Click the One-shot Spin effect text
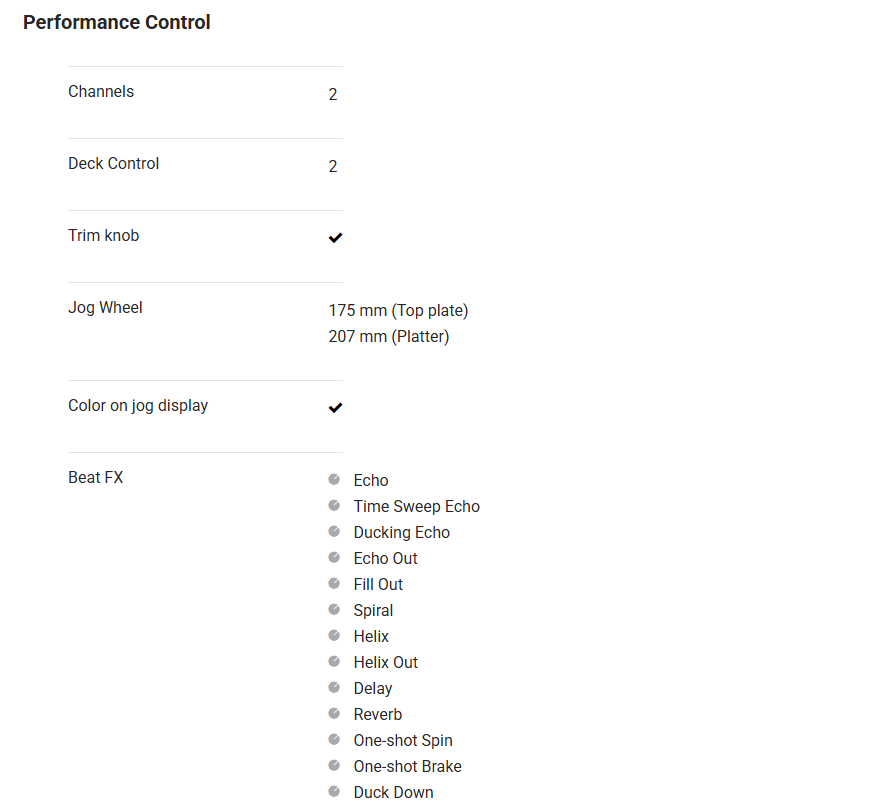This screenshot has height=804, width=890. click(403, 740)
